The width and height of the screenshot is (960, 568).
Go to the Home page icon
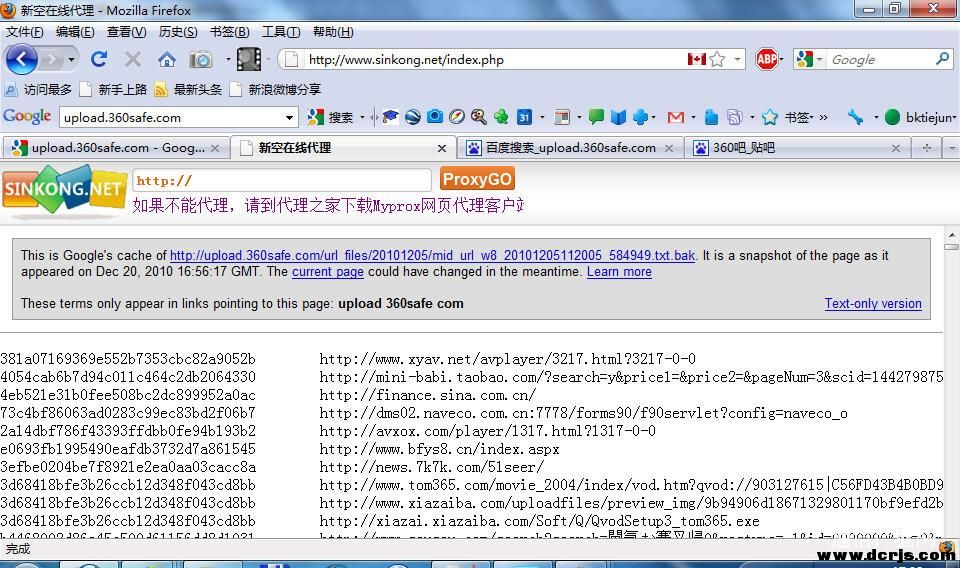(x=167, y=59)
